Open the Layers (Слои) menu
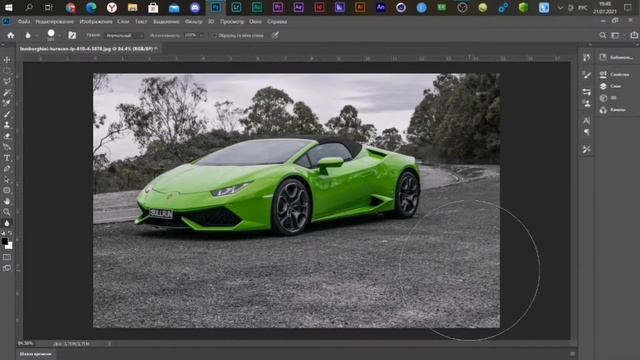 pos(123,22)
